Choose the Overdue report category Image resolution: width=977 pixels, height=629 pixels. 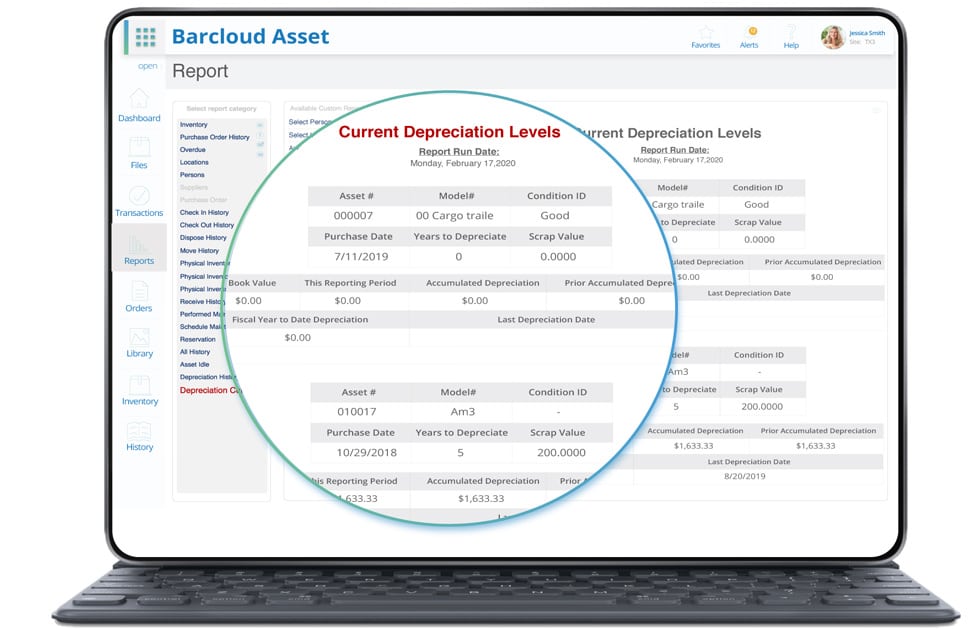193,150
